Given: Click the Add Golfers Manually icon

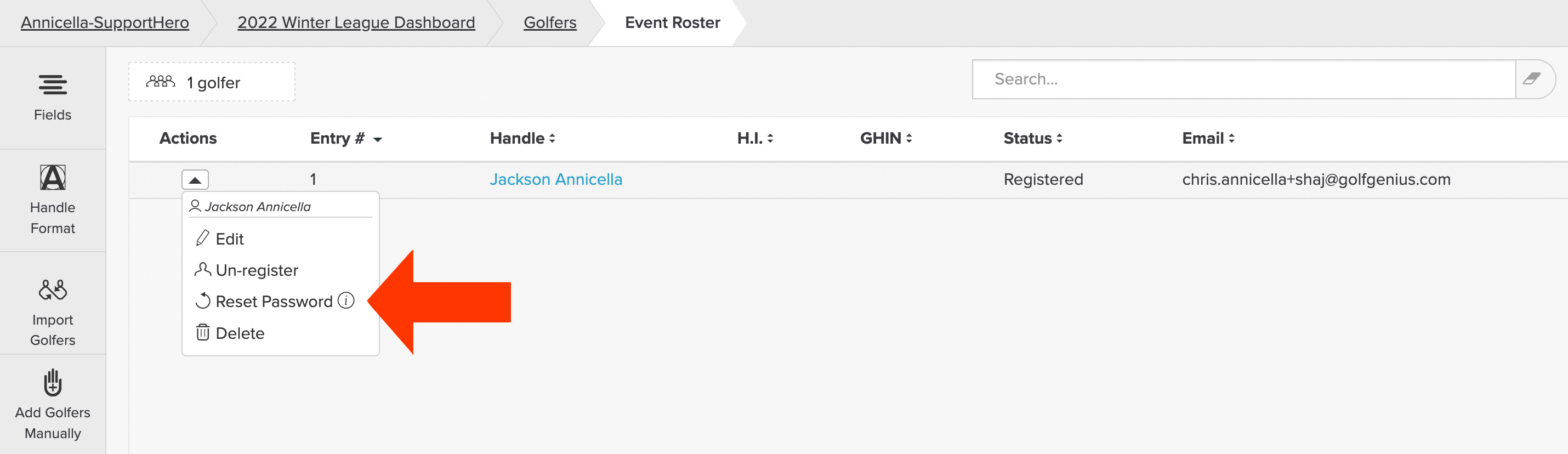Looking at the screenshot, I should point(53,382).
